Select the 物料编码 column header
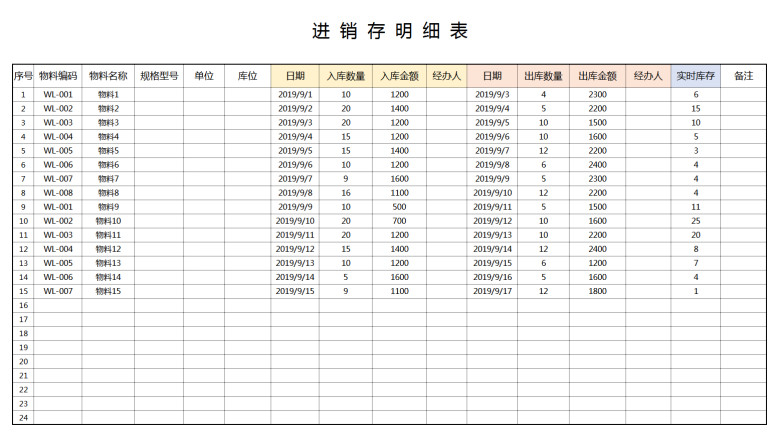780x437 pixels. 58,76
